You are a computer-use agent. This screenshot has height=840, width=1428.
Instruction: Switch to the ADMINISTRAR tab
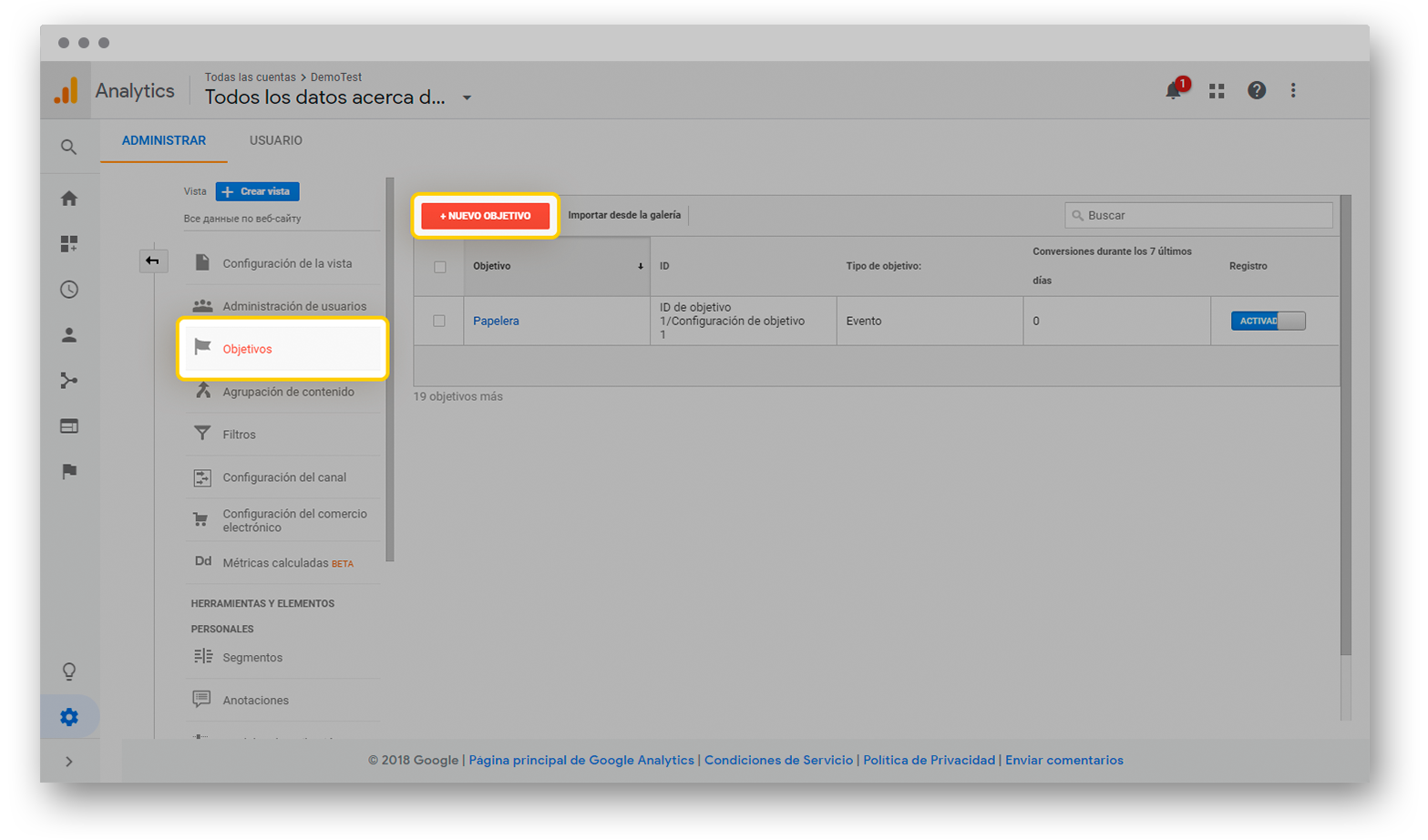(x=164, y=140)
